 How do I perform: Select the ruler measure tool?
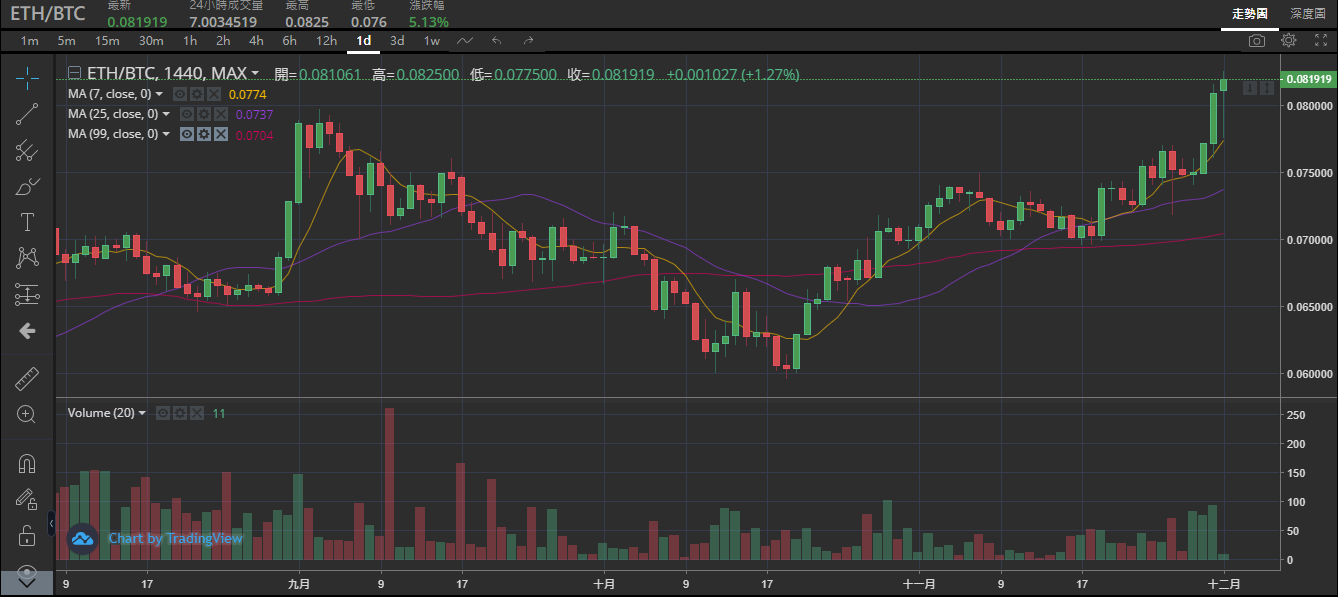coord(27,379)
